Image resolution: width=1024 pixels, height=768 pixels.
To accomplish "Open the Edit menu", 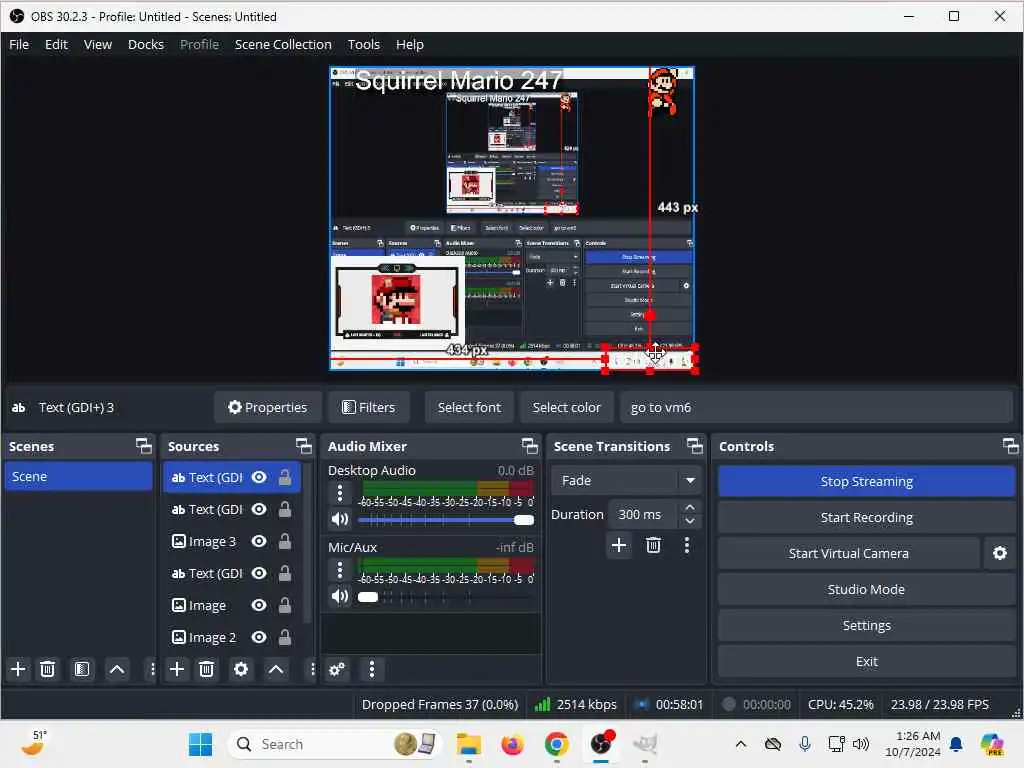I will (56, 44).
